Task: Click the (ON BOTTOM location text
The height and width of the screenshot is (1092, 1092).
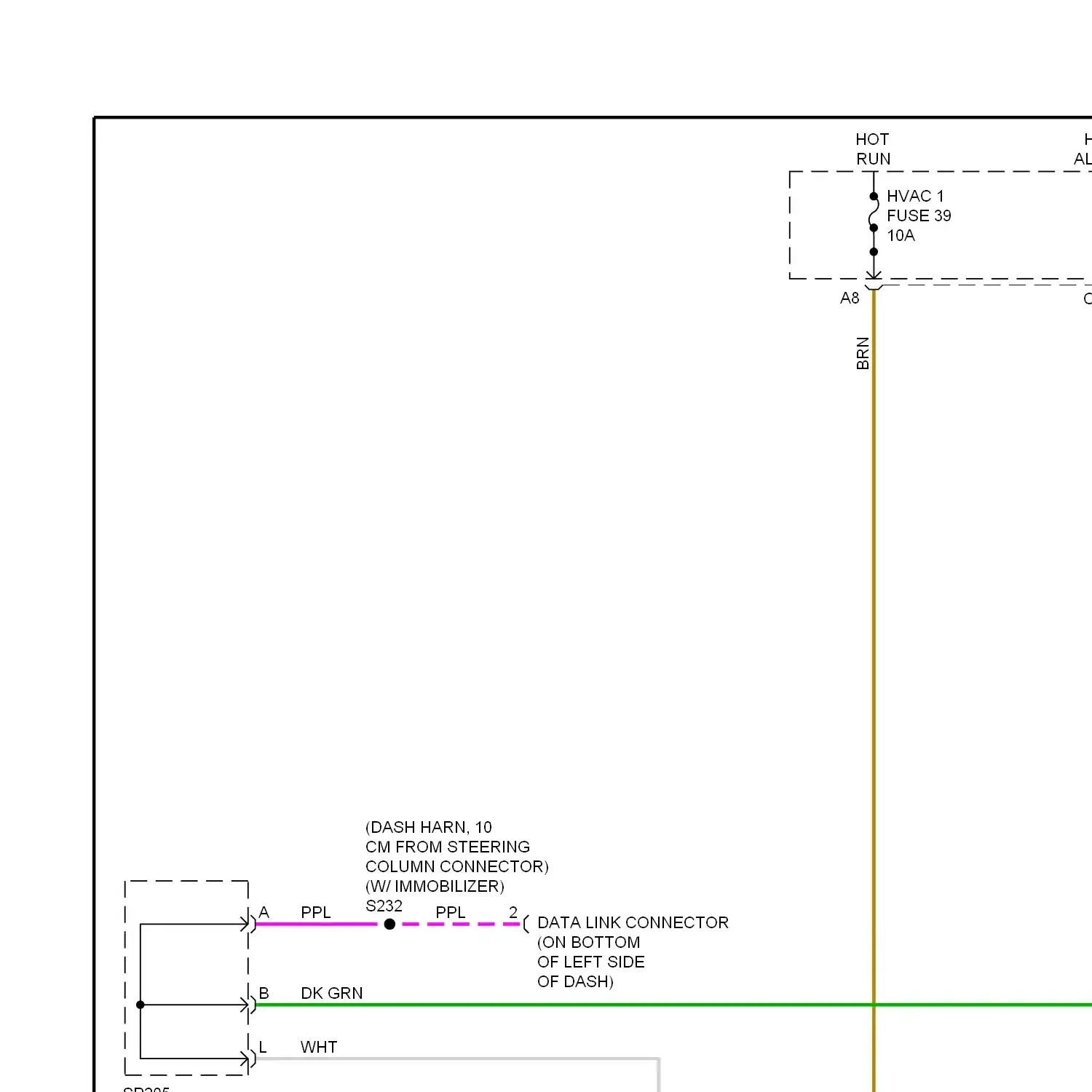Action: click(589, 942)
